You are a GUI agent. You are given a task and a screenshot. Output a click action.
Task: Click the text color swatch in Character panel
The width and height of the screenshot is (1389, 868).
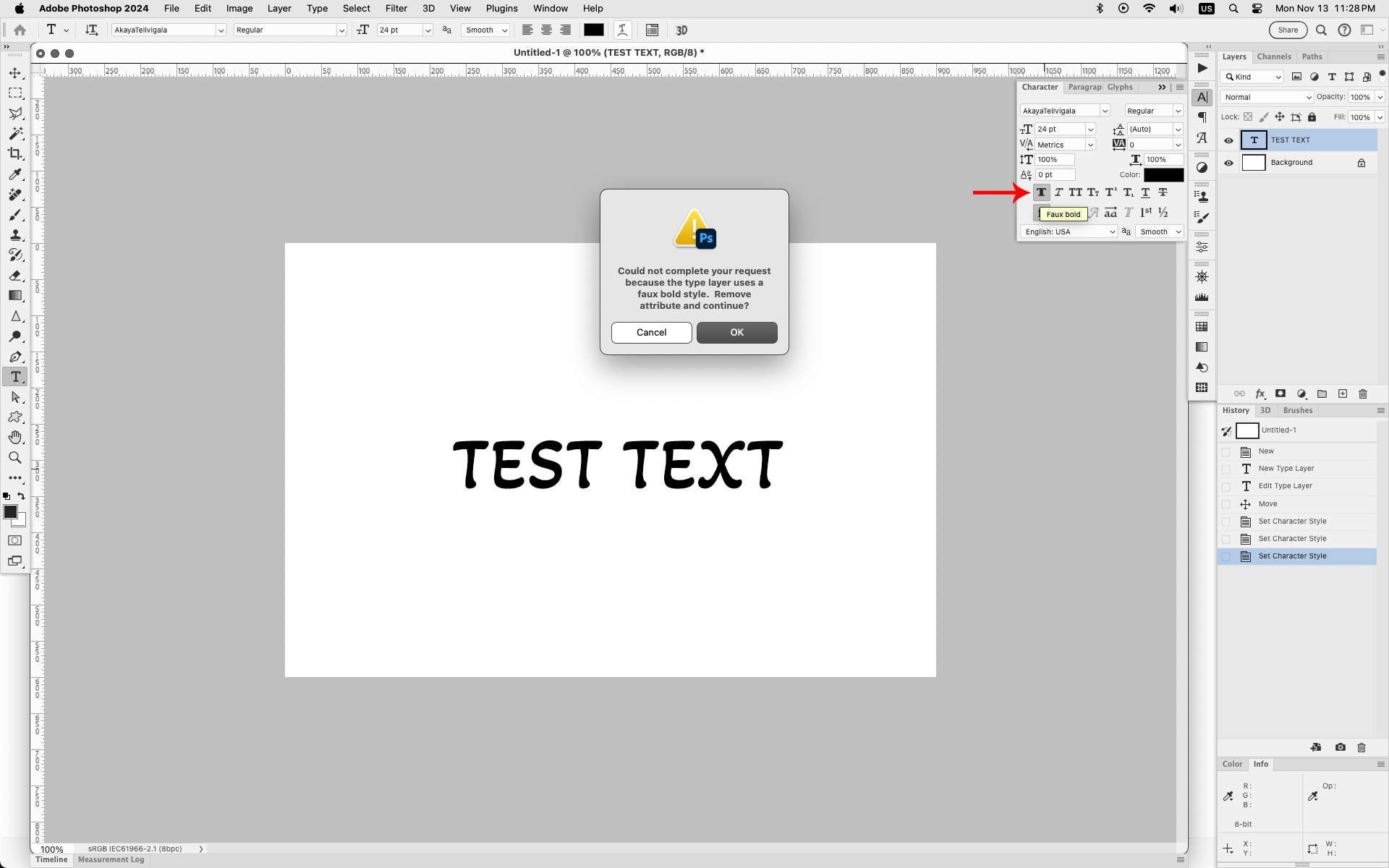1162,175
